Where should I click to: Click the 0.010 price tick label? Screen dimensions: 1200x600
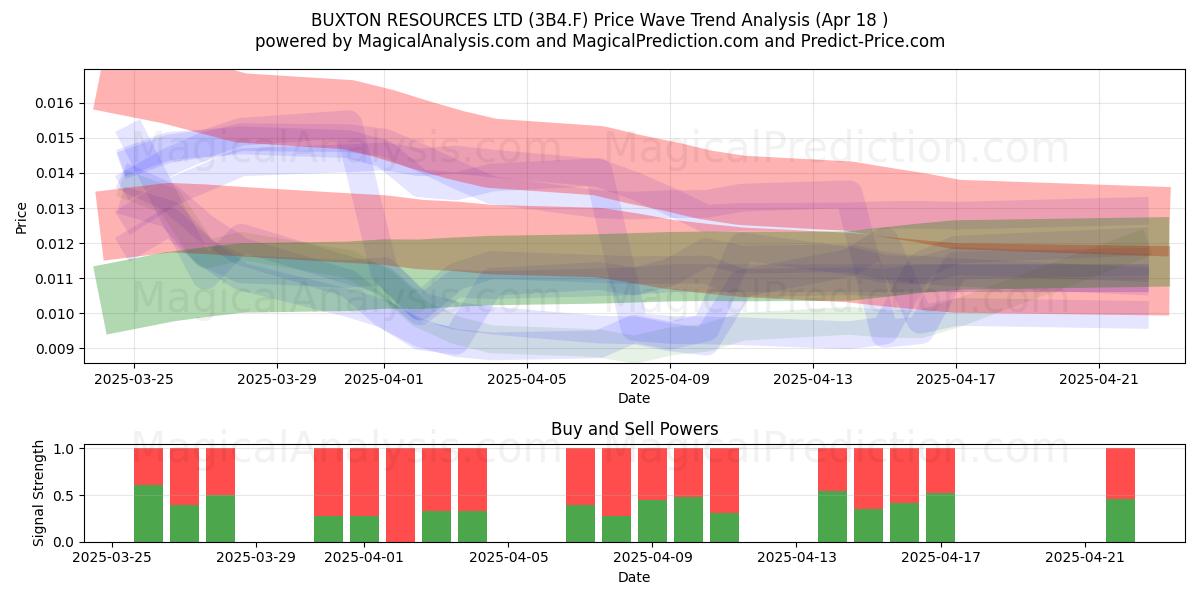click(x=55, y=314)
